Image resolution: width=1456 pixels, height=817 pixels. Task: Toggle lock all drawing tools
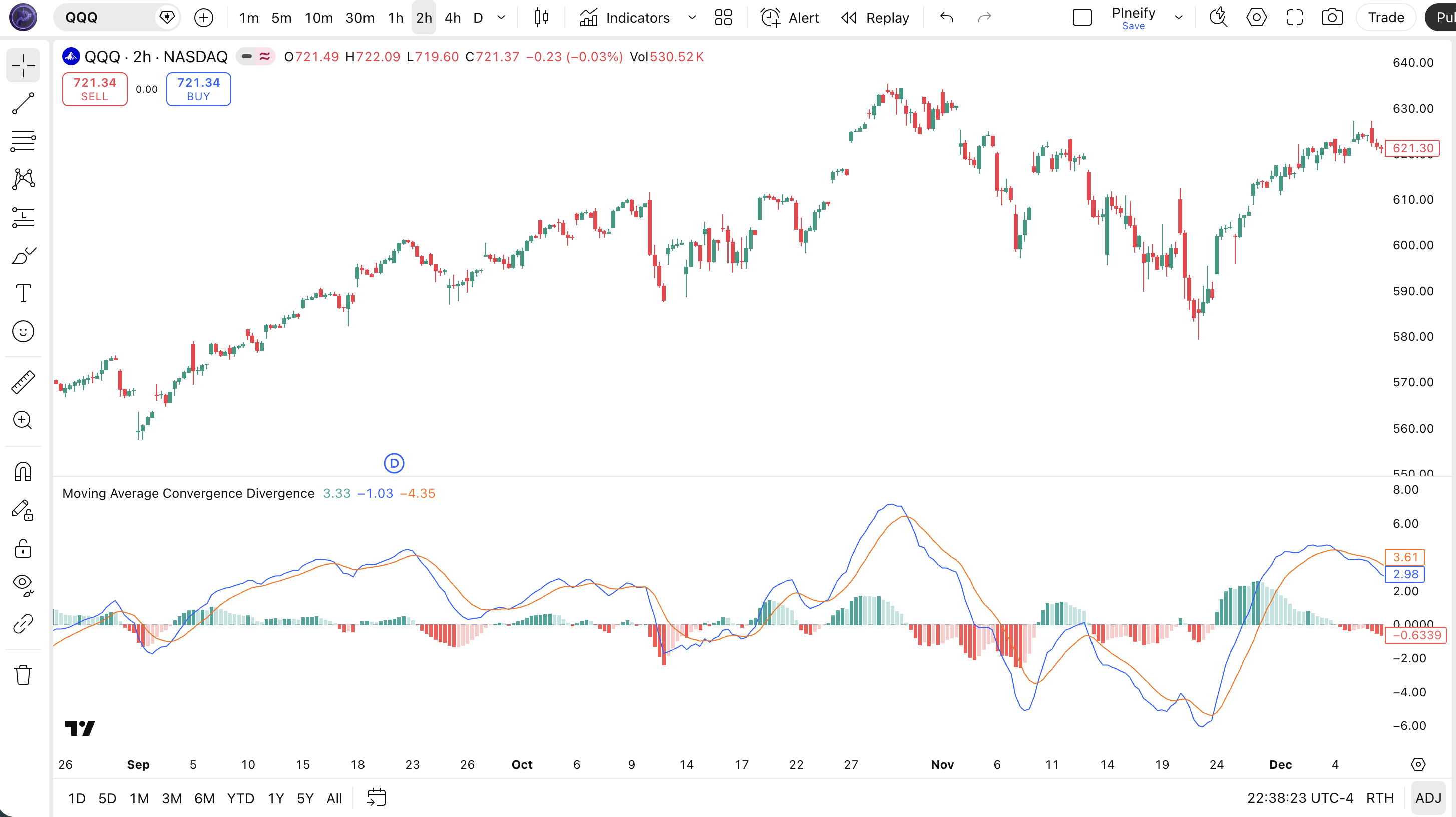click(23, 548)
